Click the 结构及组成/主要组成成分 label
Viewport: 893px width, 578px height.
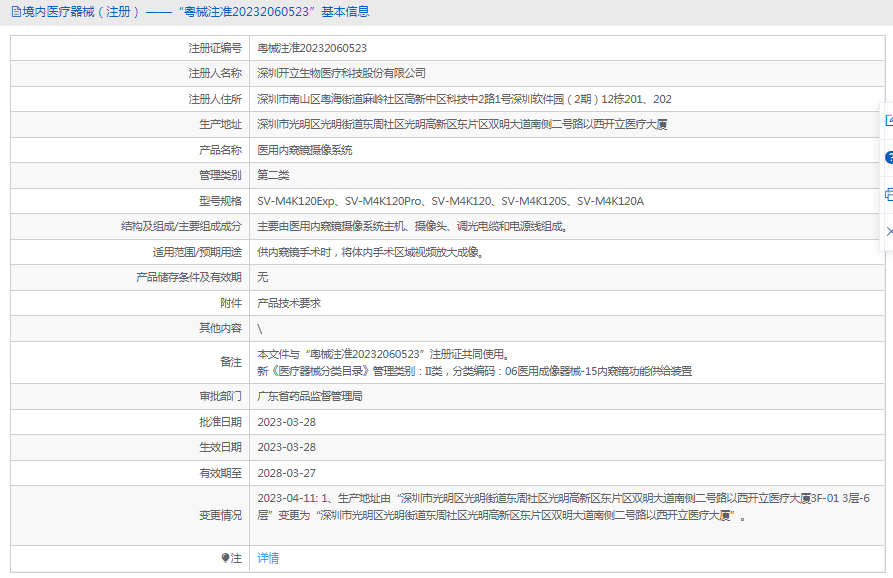182,226
